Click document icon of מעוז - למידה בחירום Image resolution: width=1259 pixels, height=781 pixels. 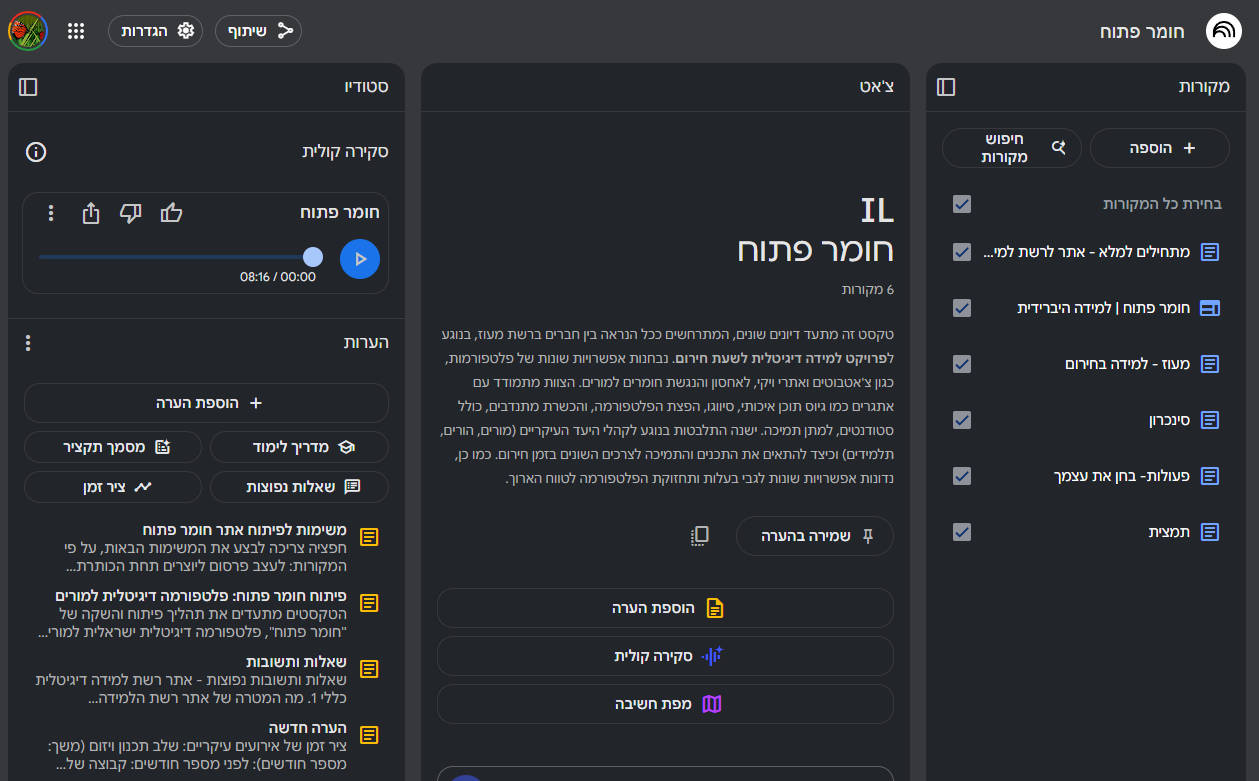1210,364
